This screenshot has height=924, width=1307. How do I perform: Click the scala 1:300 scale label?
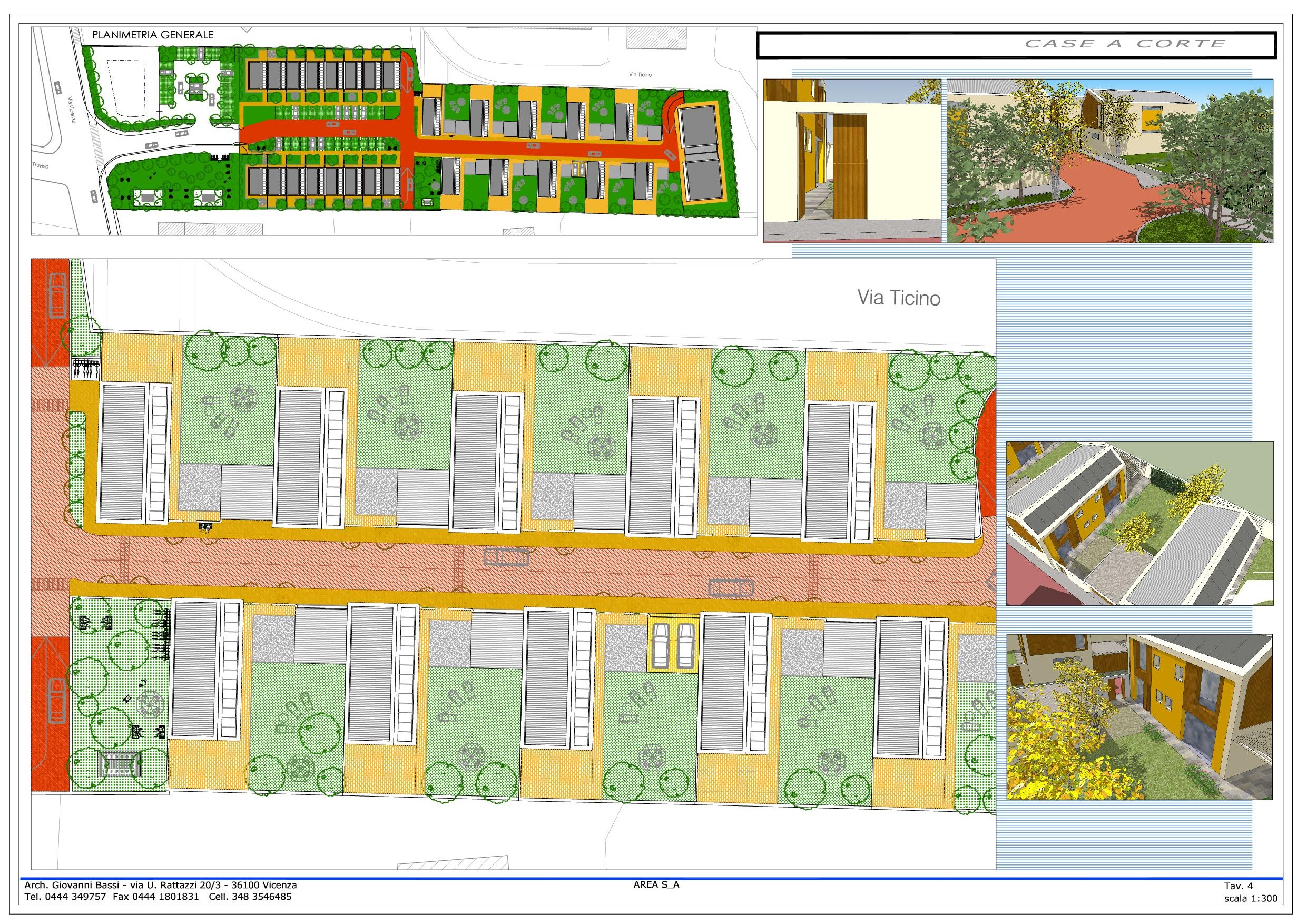pyautogui.click(x=1250, y=898)
